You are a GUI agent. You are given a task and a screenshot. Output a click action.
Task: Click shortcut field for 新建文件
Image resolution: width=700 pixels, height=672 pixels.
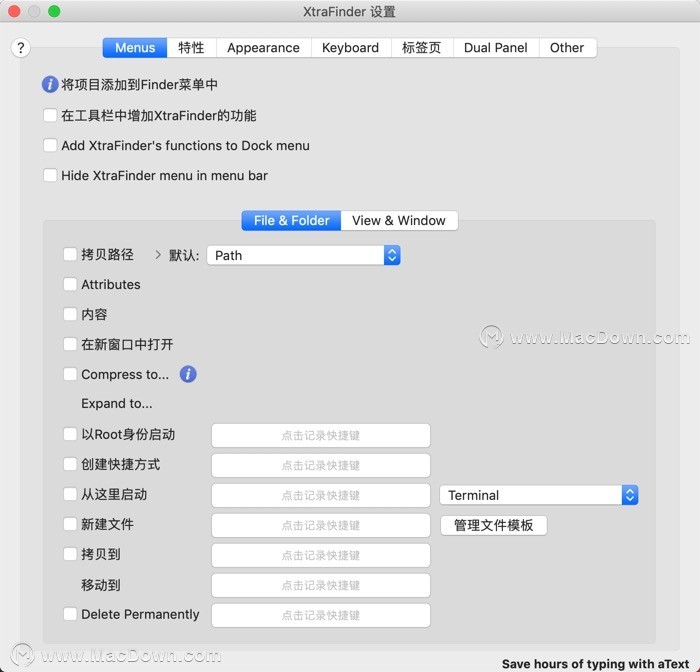click(x=321, y=525)
